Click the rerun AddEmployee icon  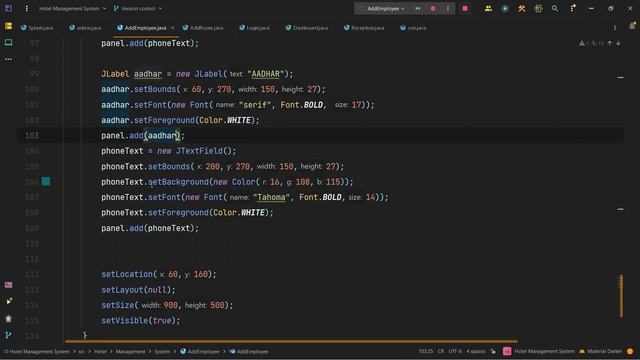coord(418,9)
